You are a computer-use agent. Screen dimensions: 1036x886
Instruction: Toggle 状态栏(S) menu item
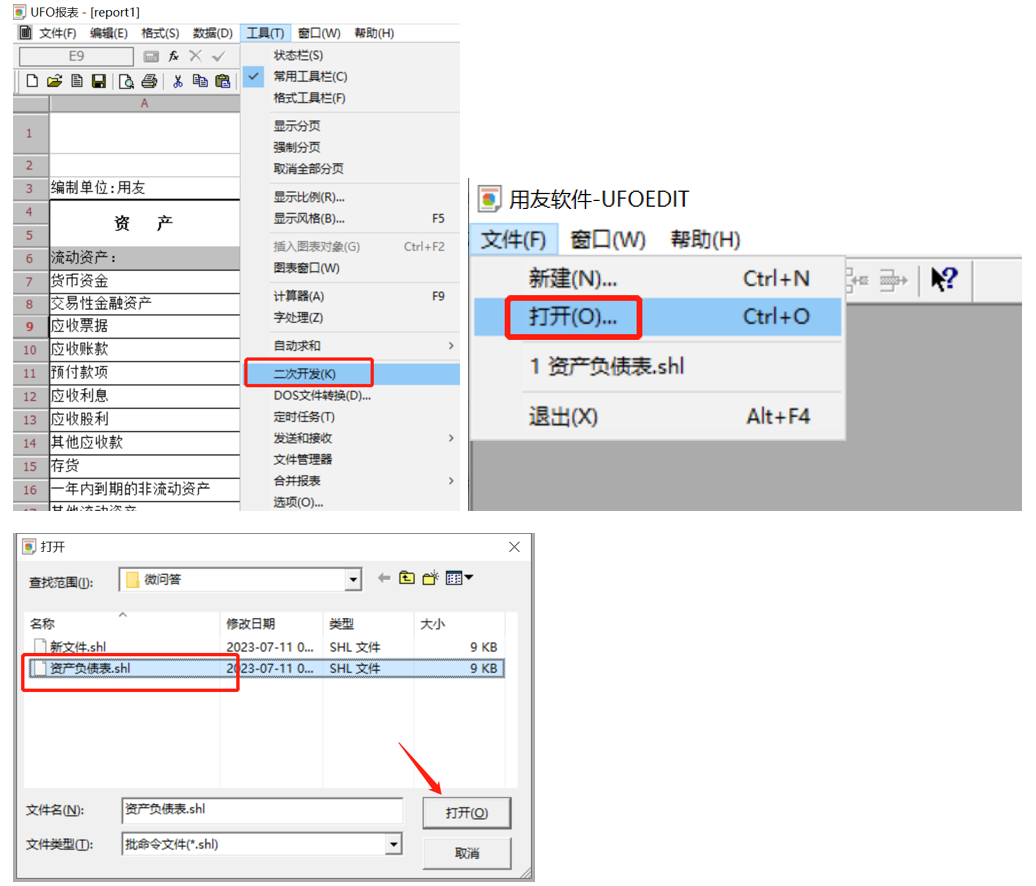pos(352,55)
